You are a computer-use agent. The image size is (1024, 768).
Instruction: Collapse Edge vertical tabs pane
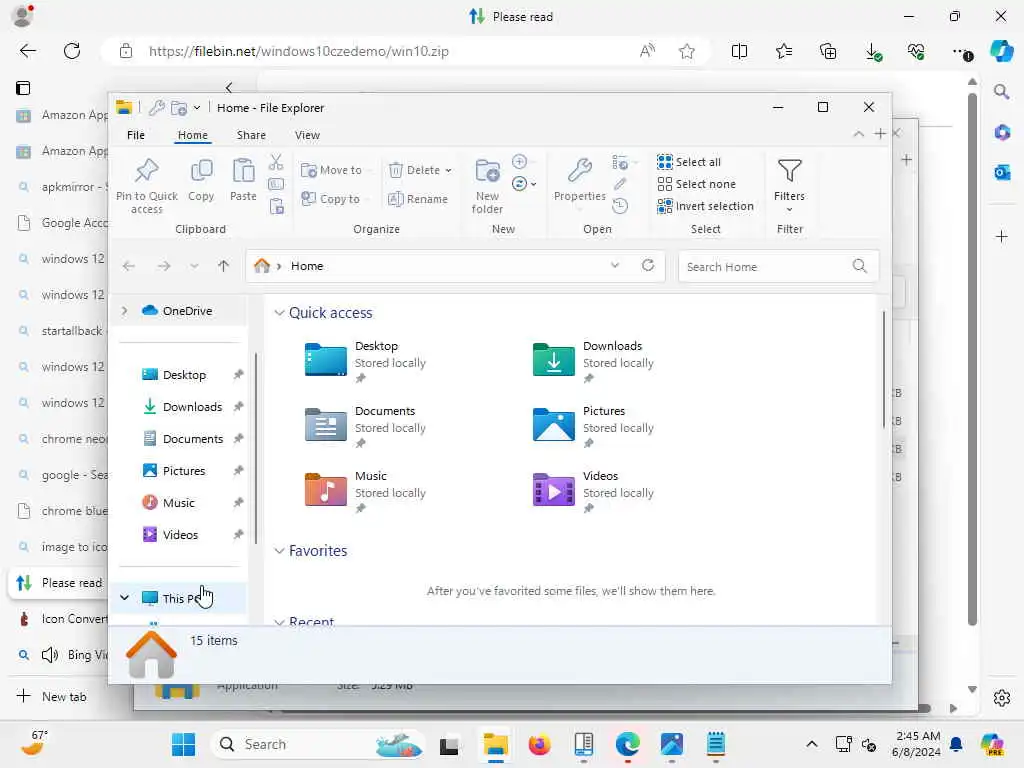[229, 88]
